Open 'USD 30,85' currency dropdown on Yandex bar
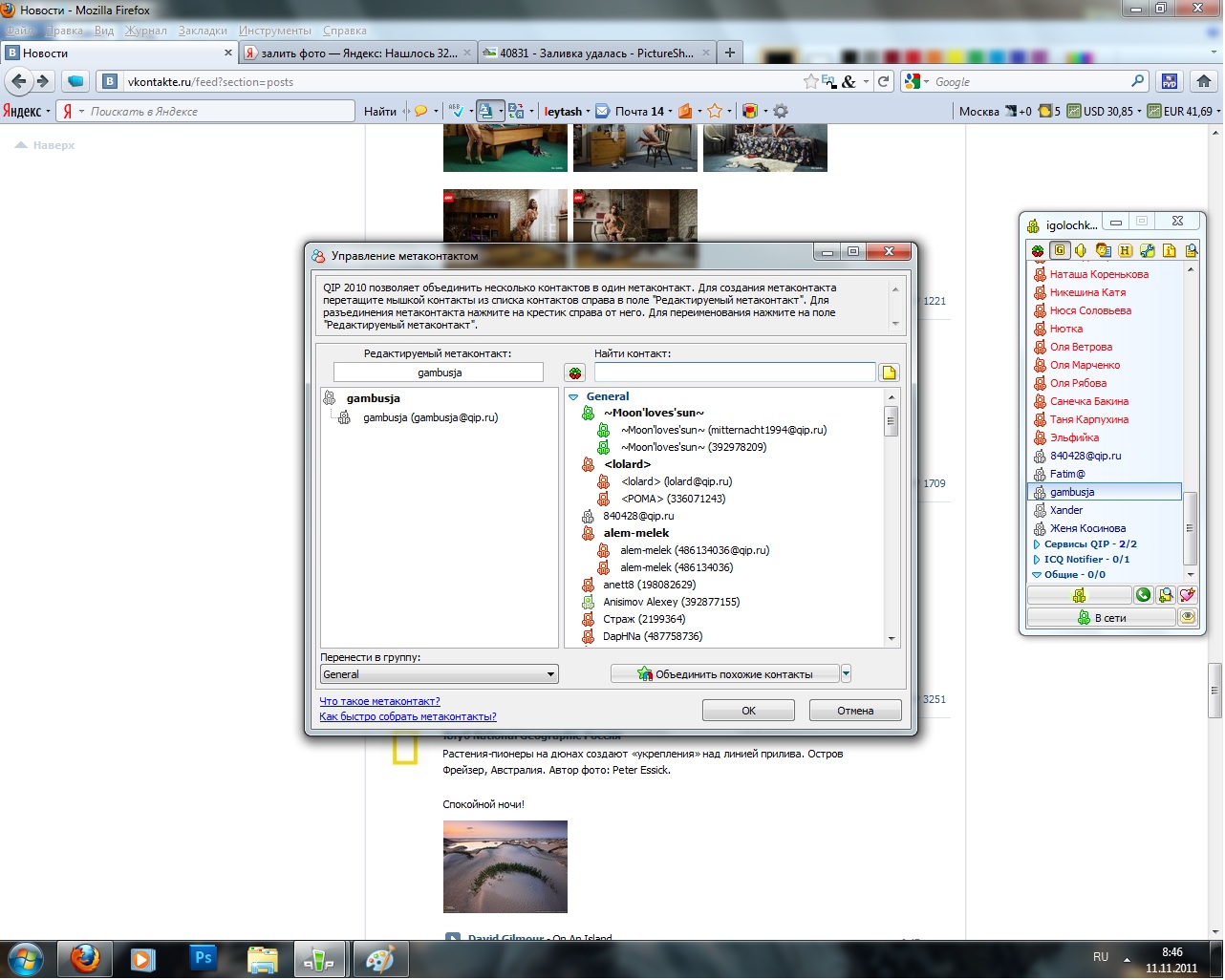1225x980 pixels. click(1105, 112)
